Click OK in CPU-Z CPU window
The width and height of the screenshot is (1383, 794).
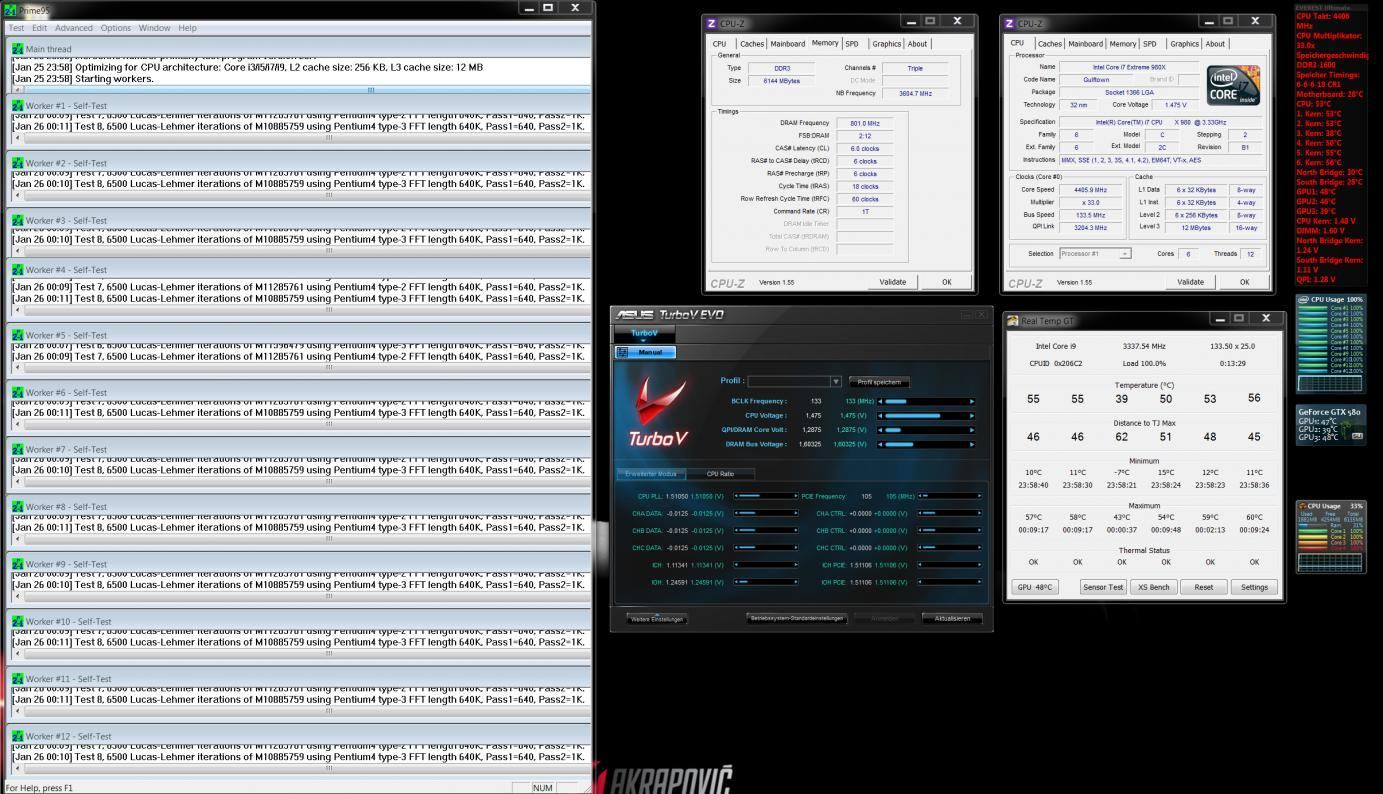click(x=1245, y=282)
